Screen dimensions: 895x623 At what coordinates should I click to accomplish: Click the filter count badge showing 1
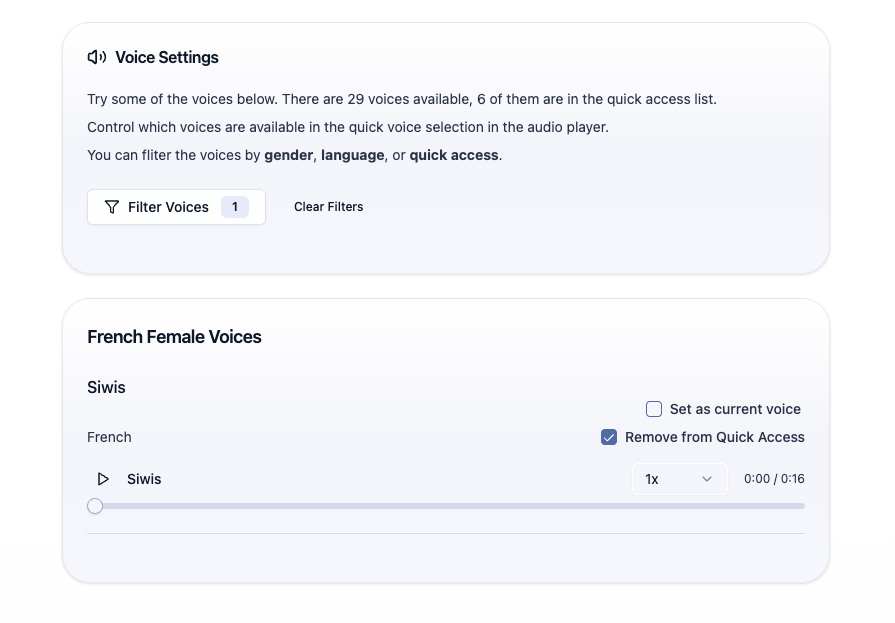[x=235, y=207]
